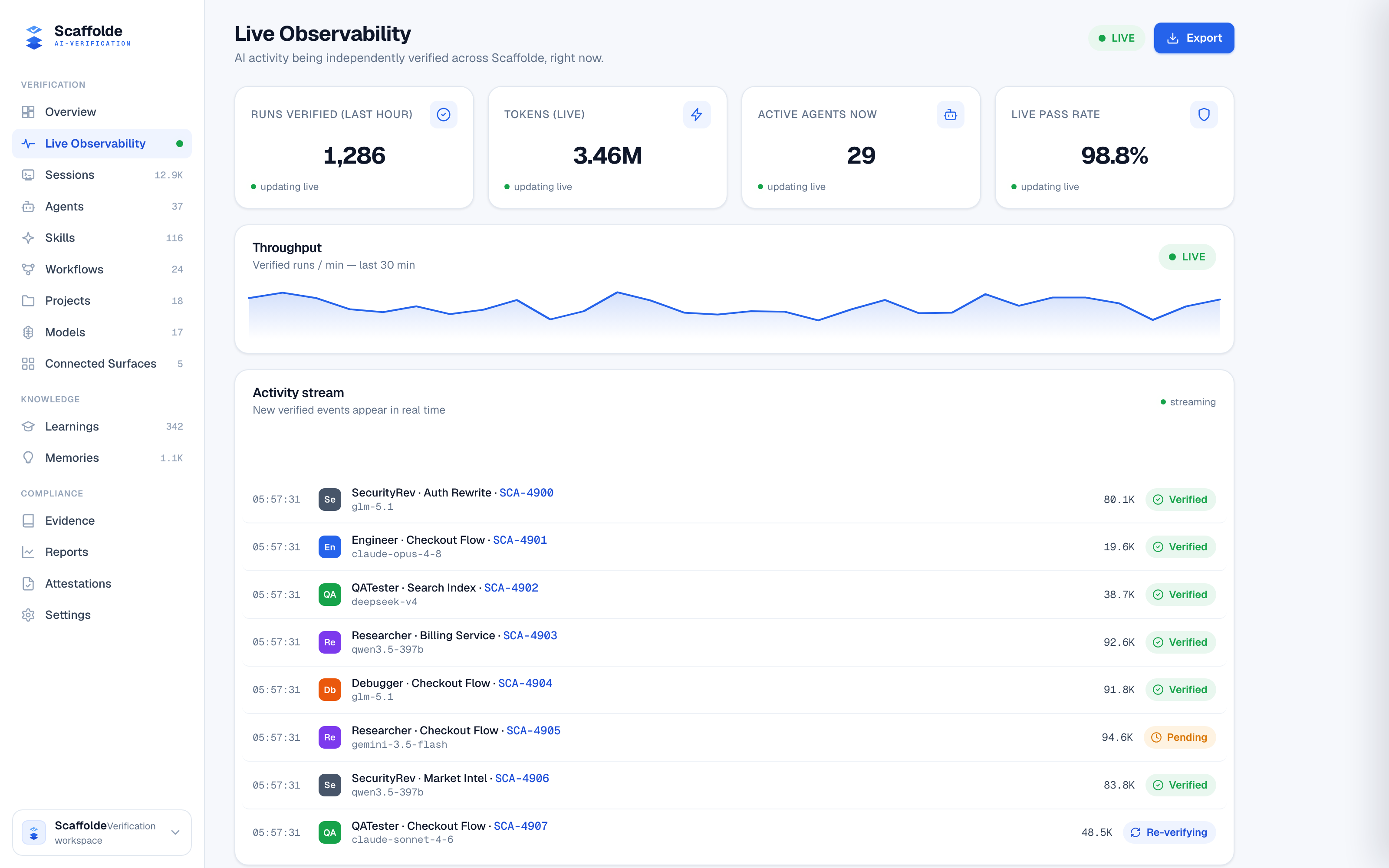The image size is (1389, 868).
Task: Select the QATester Search Index row
Action: [x=734, y=595]
